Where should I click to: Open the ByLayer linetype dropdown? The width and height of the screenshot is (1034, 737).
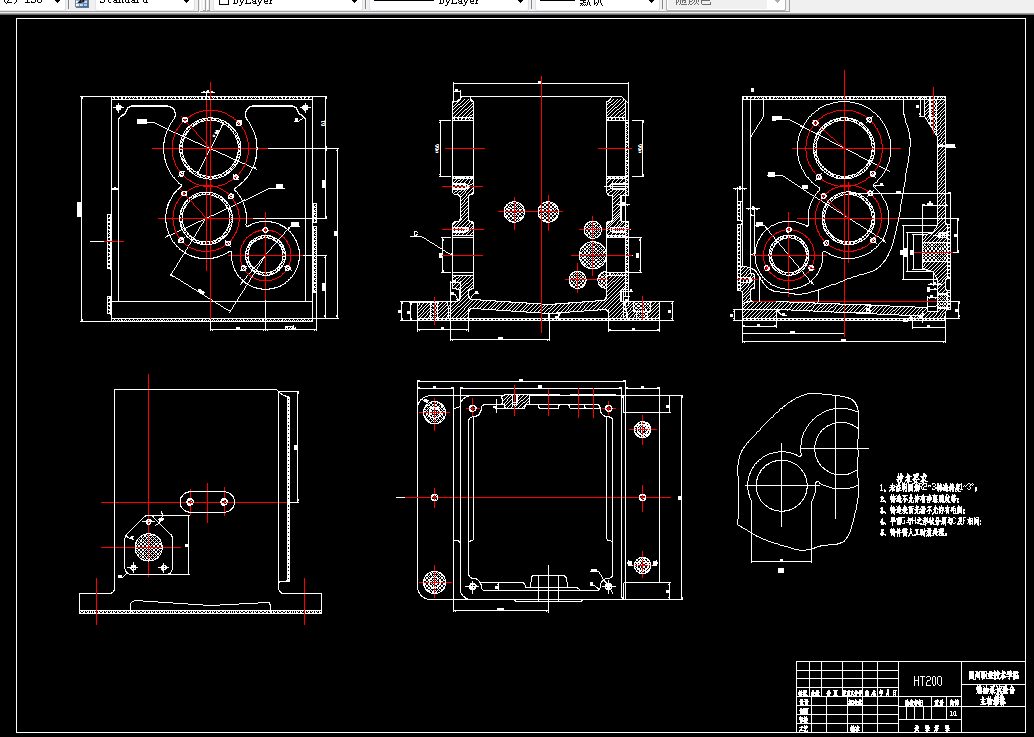[x=448, y=3]
